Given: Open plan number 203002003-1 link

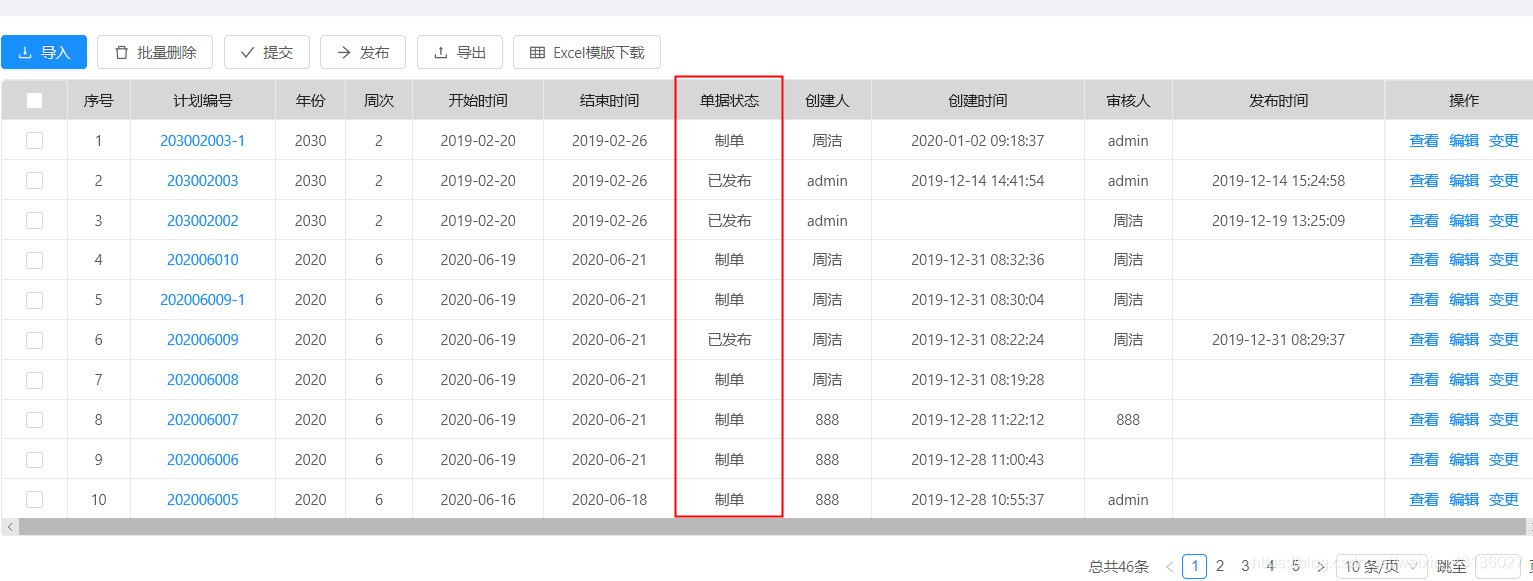Looking at the screenshot, I should (x=203, y=141).
